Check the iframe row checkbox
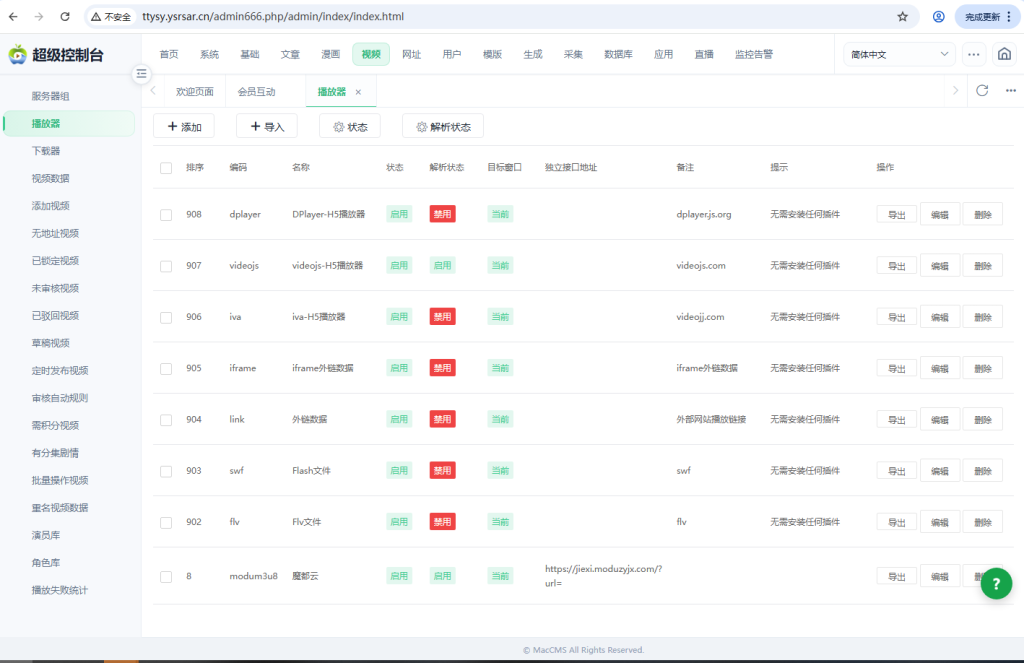Screen dimensions: 1024x663 click(x=166, y=369)
